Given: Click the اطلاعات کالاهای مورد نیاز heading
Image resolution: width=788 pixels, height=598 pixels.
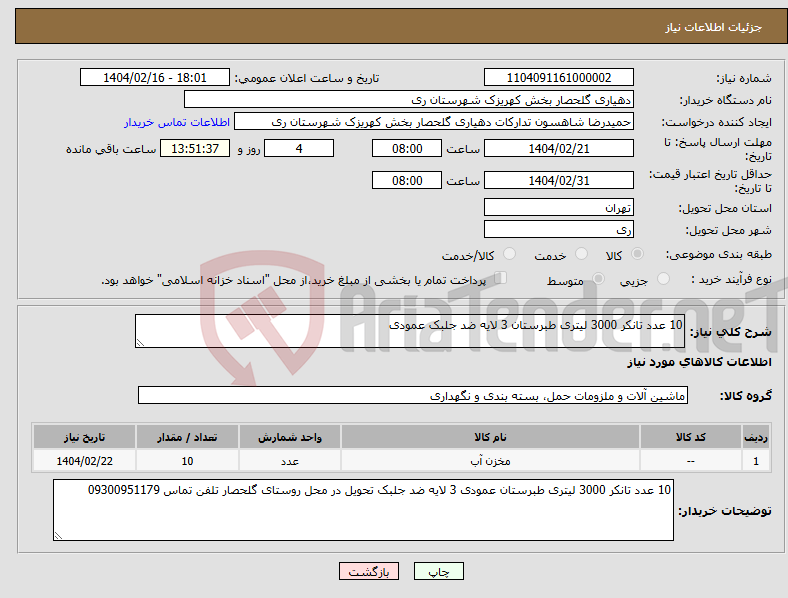Looking at the screenshot, I should coord(699,362).
